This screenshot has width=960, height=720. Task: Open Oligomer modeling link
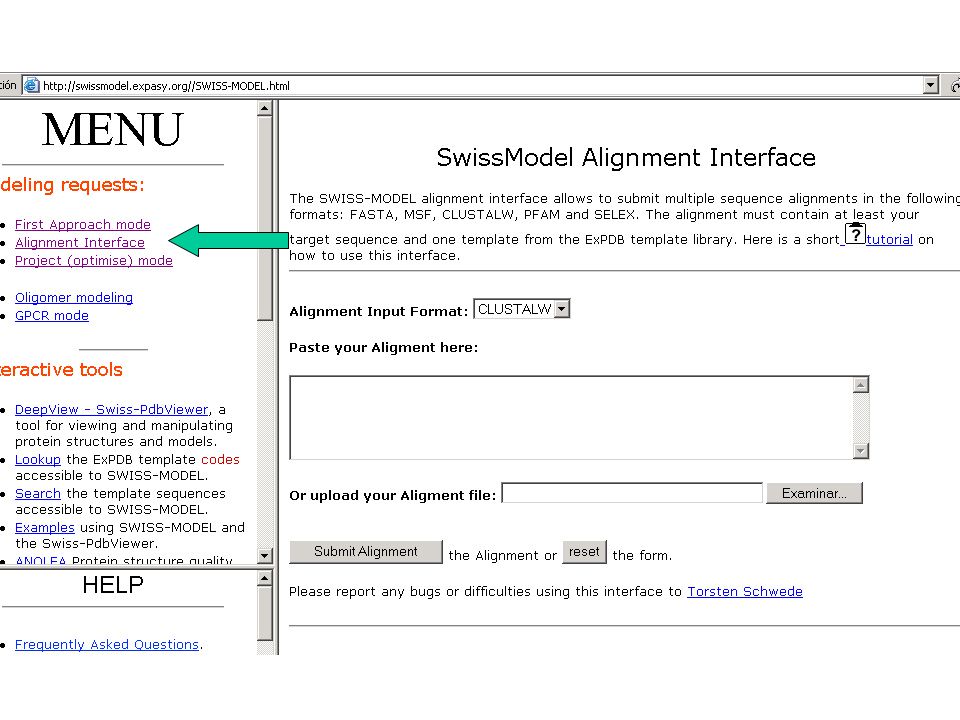point(73,298)
